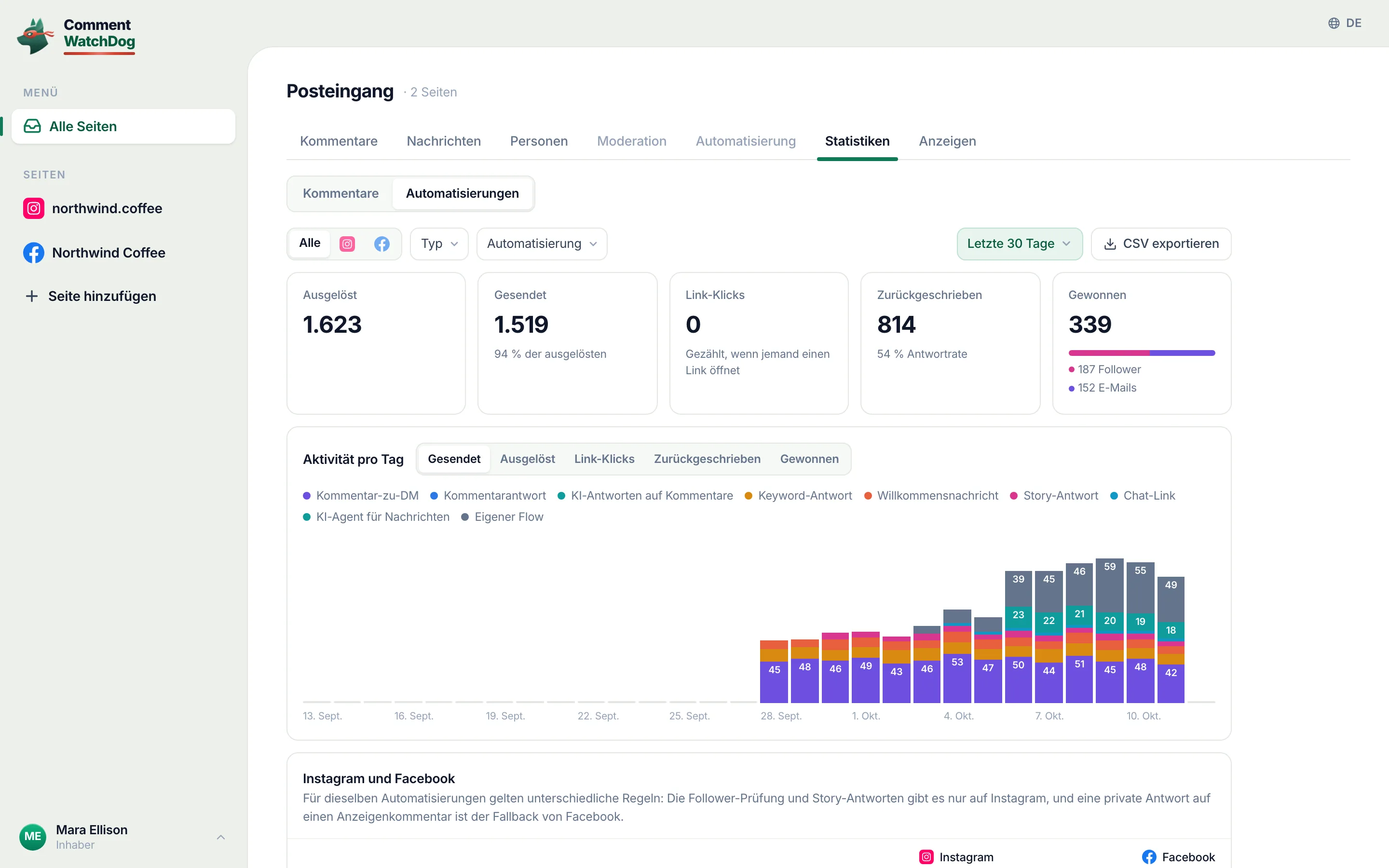Filter statistics by Instagram platform icon
This screenshot has width=1389, height=868.
tap(347, 244)
